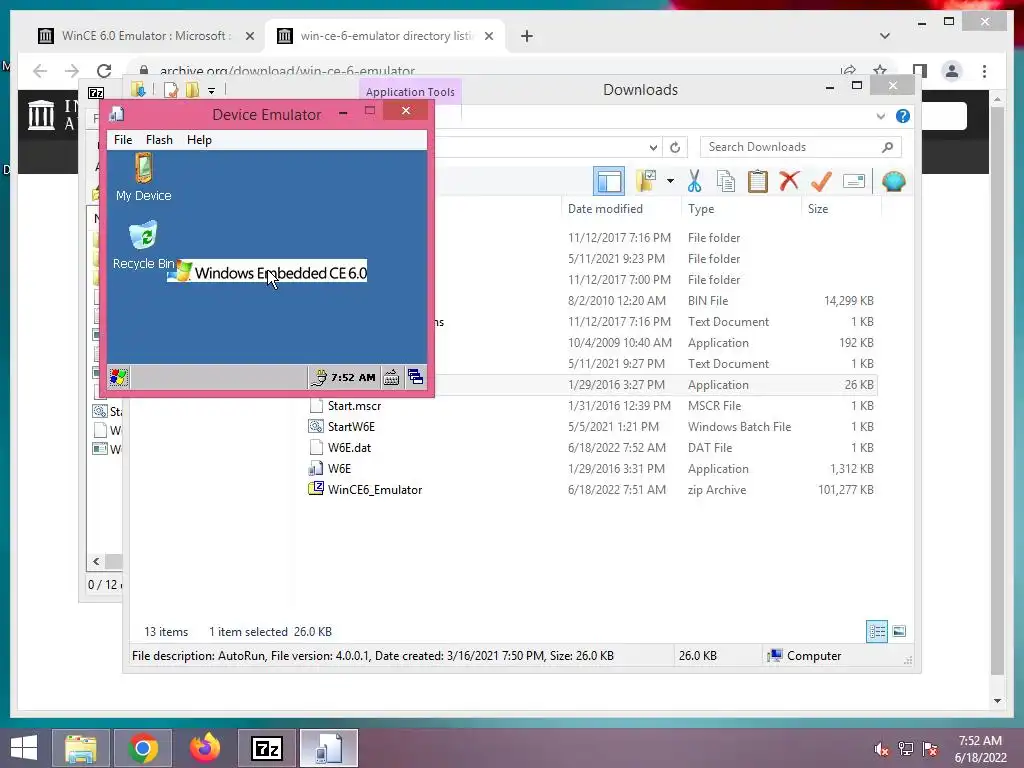The image size is (1024, 768).
Task: Click the Help question mark in Downloads
Action: click(x=903, y=116)
